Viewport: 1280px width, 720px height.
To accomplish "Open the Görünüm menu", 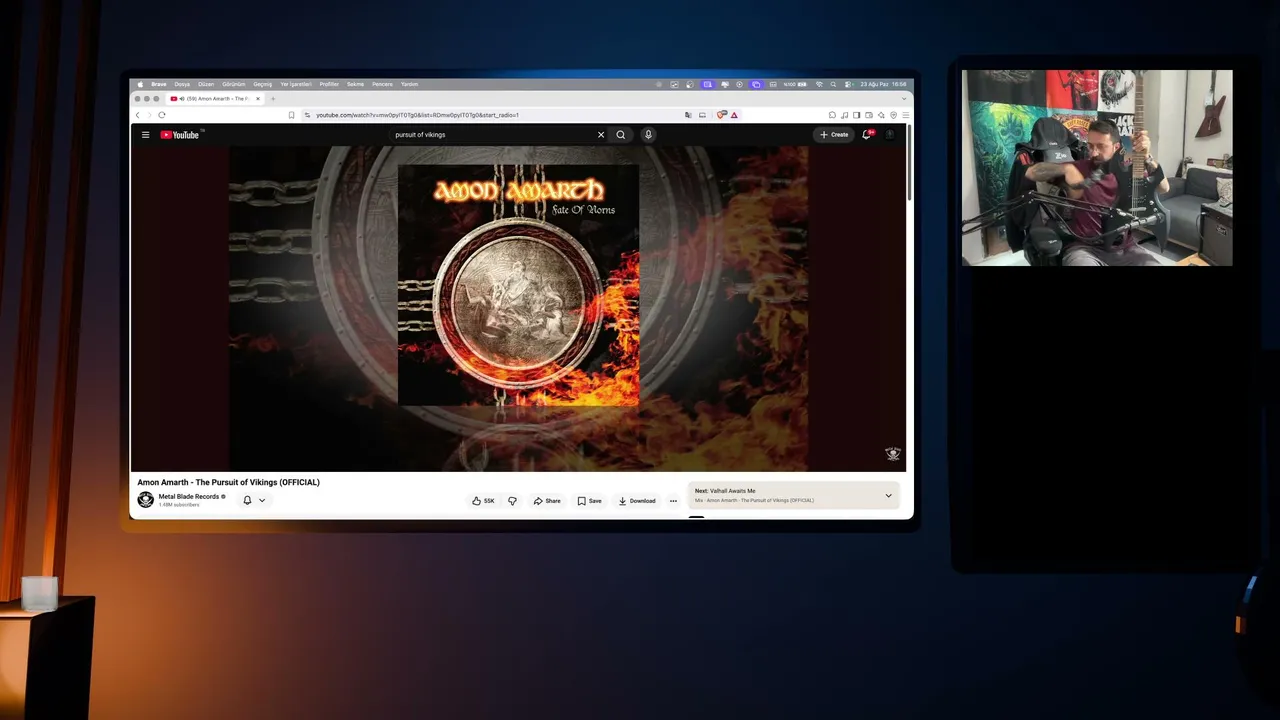I will click(233, 84).
